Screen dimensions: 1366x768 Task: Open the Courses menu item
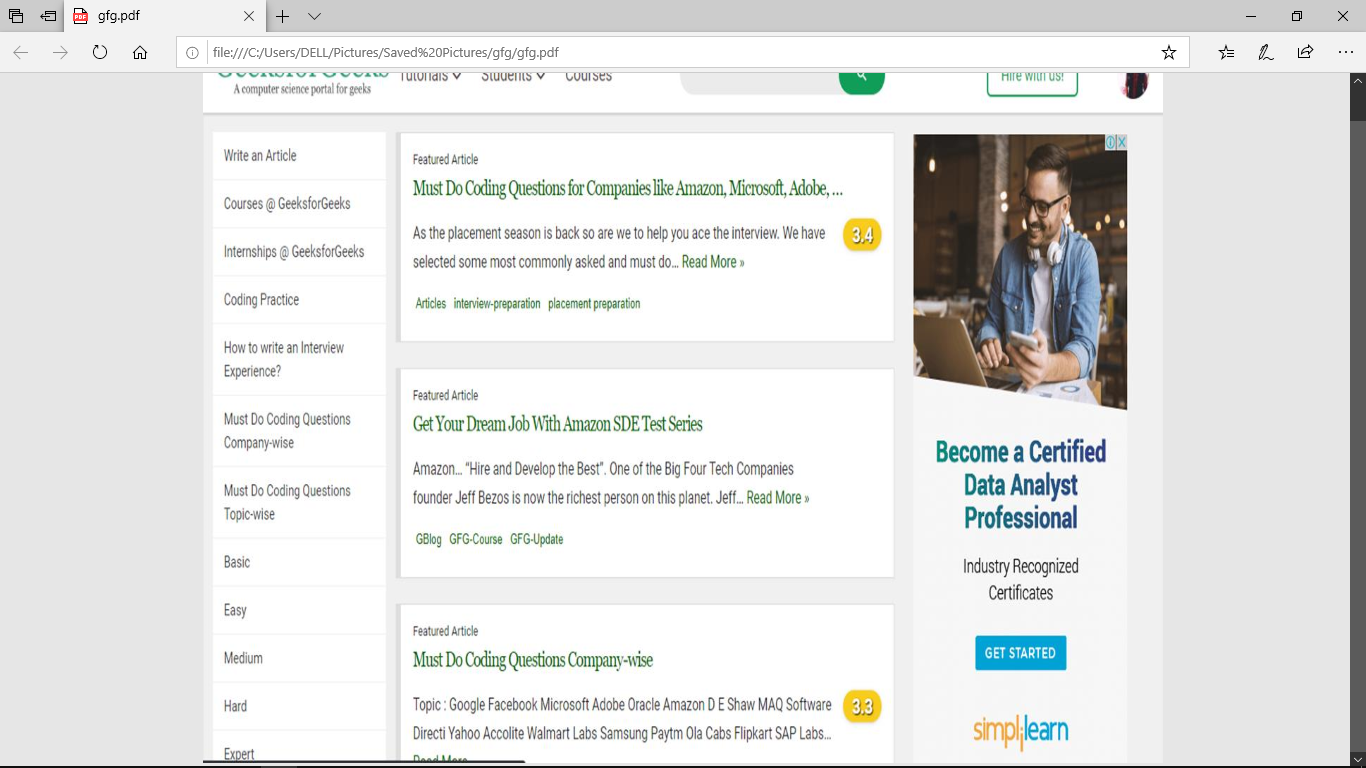[x=588, y=76]
